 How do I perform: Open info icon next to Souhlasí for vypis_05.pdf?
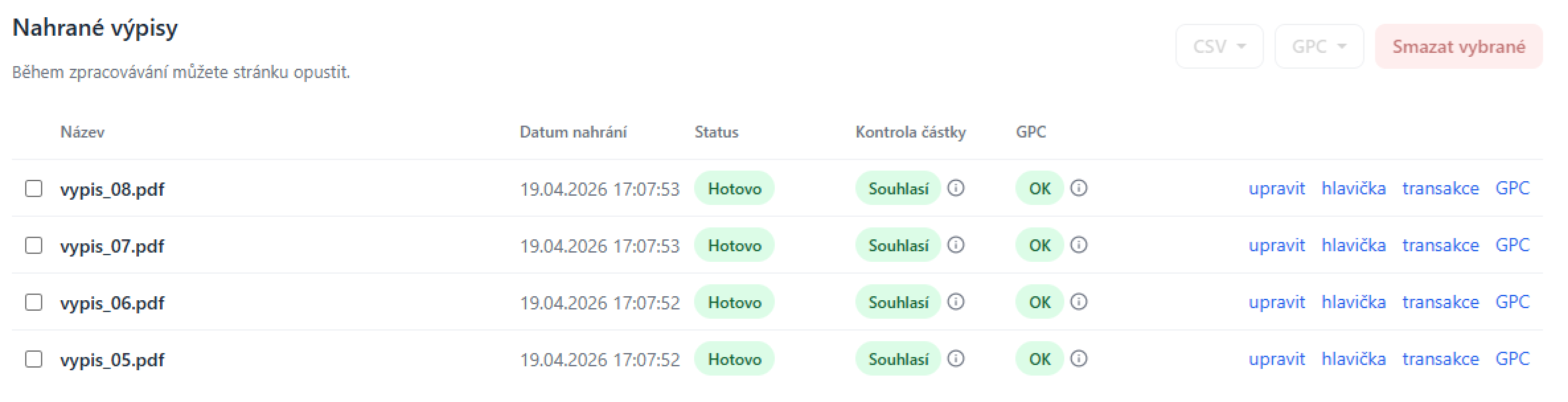click(957, 359)
